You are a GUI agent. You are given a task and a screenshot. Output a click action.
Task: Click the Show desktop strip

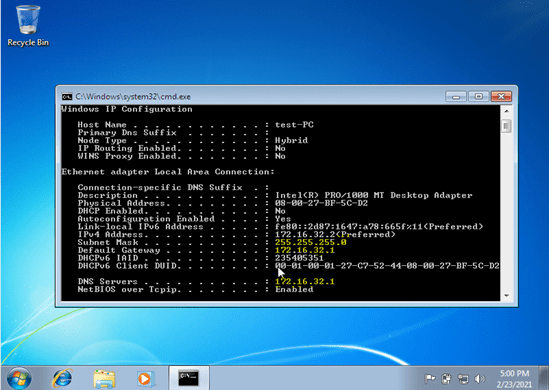(544, 378)
